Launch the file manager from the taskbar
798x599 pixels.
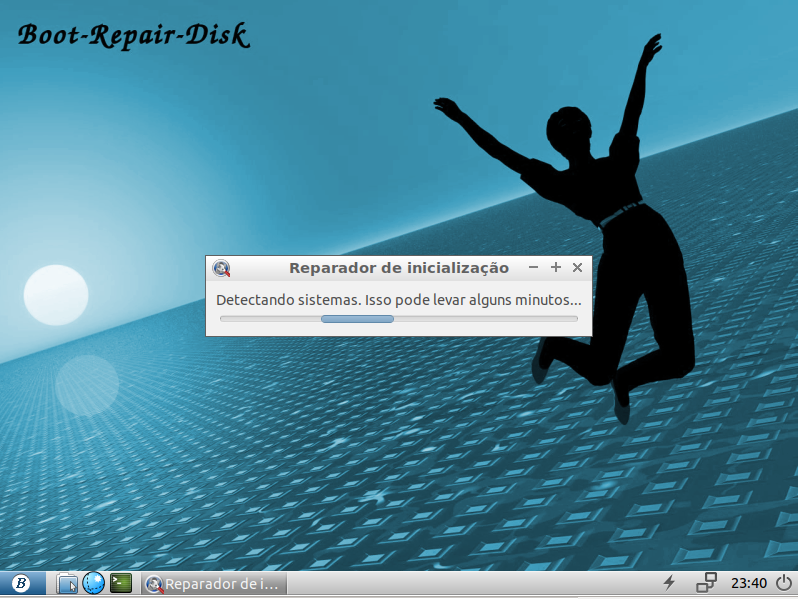click(67, 583)
